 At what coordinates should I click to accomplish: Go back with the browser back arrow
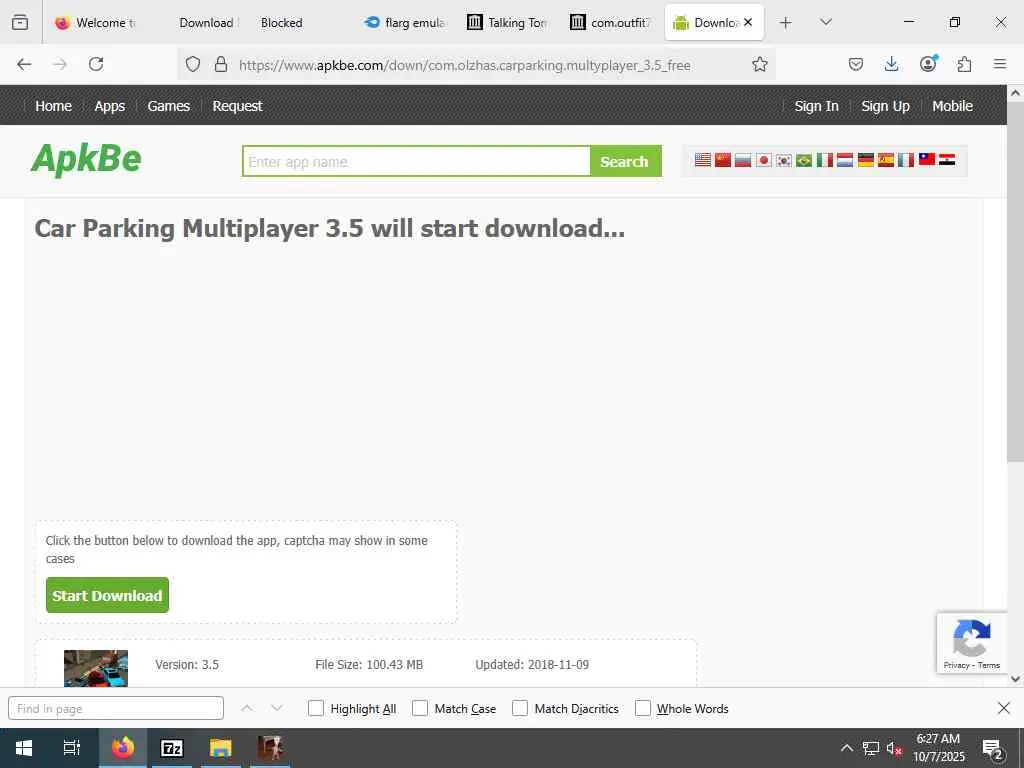pos(24,64)
